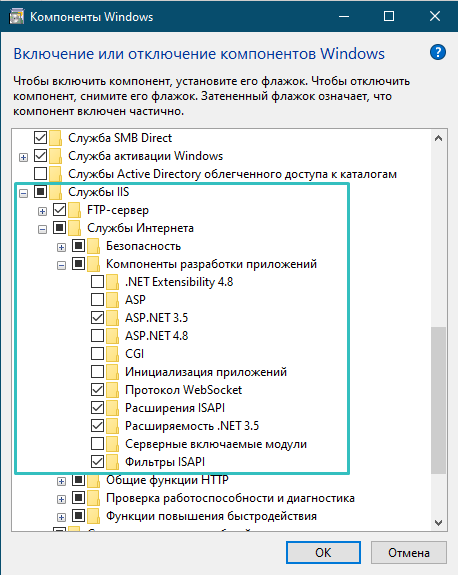
Task: Select the folder icon beside Службы IIS
Action: (55, 192)
